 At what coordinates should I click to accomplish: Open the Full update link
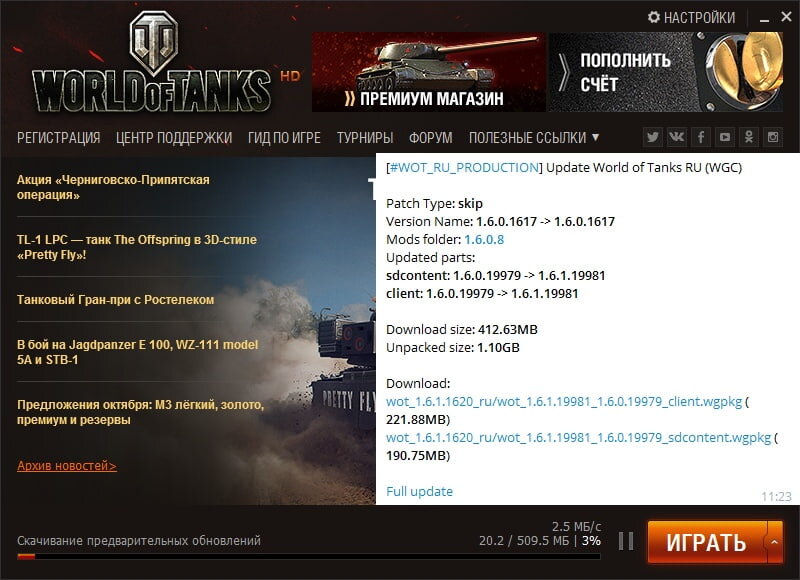[x=419, y=491]
